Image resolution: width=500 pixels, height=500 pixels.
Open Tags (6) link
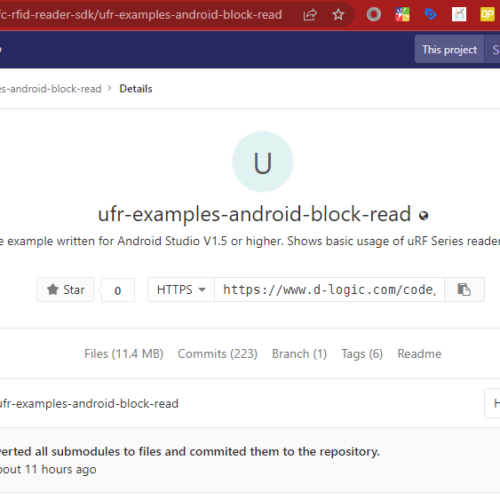pos(362,354)
